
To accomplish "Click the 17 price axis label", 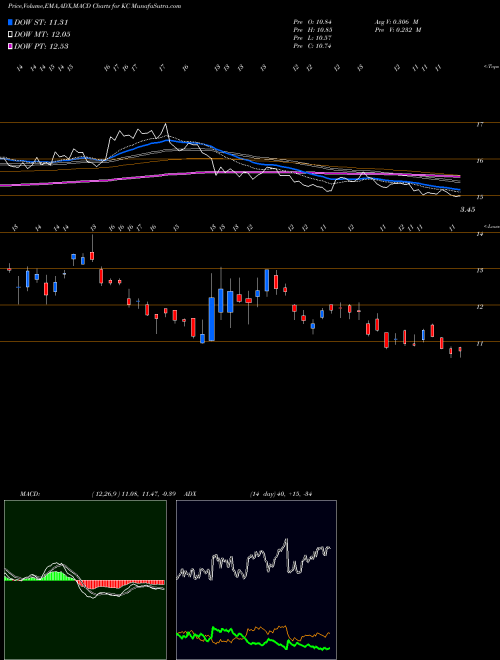I will [479, 125].
